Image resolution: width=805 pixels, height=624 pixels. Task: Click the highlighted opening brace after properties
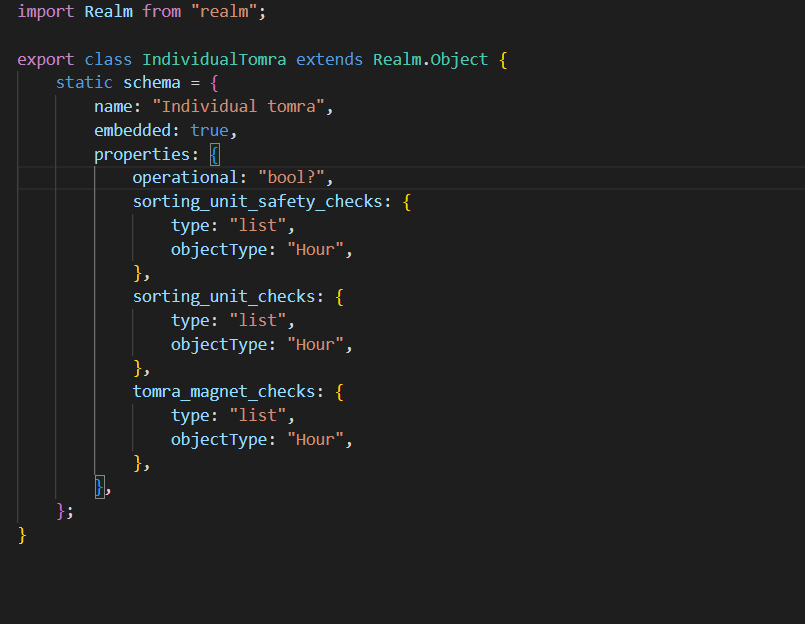(x=214, y=155)
